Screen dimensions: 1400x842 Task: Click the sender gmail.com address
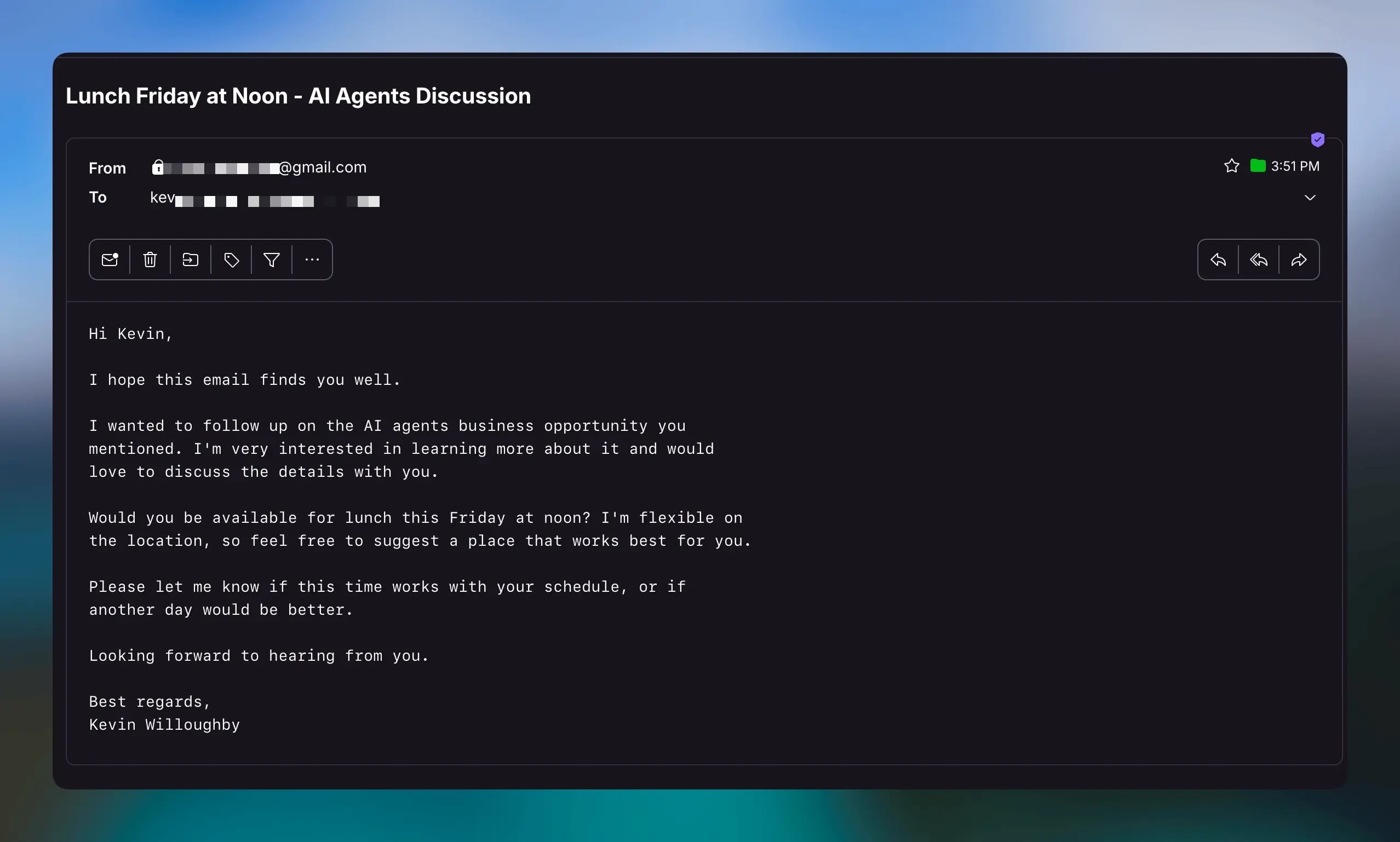[259, 168]
